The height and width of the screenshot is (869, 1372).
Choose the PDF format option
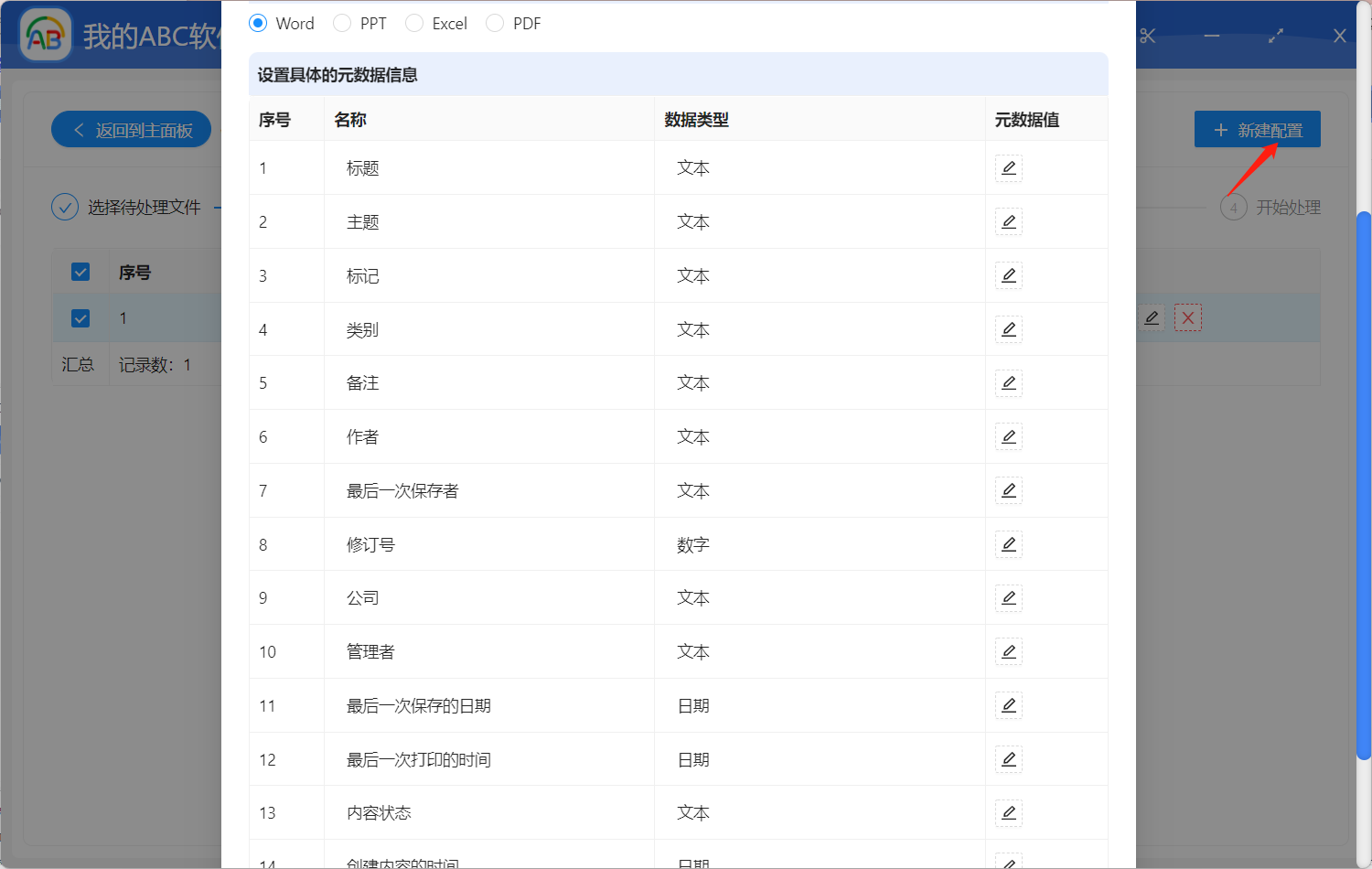[x=495, y=23]
